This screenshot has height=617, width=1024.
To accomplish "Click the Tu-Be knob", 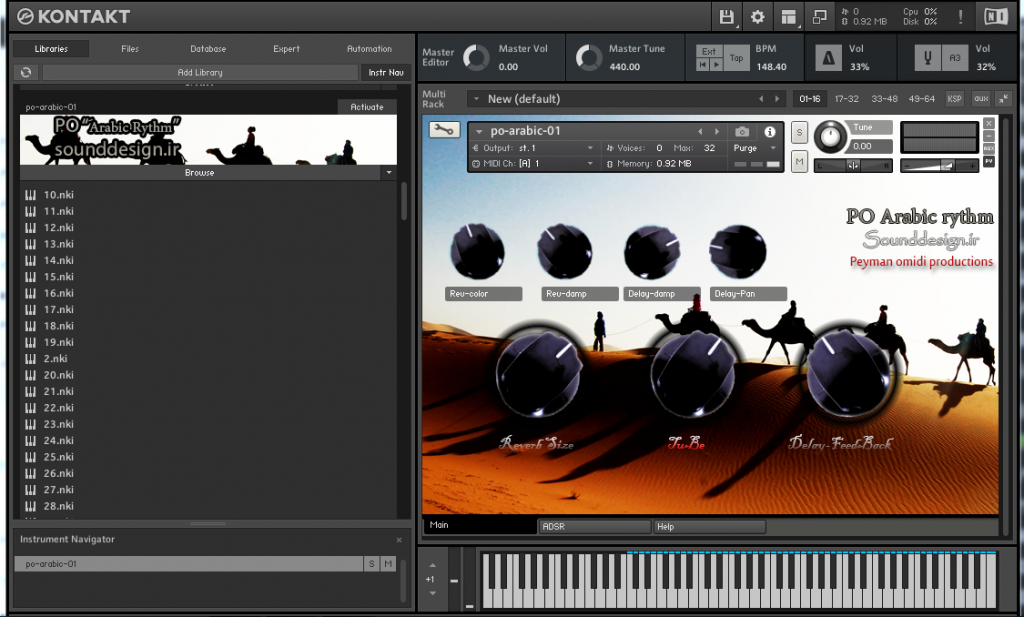I will tap(694, 373).
